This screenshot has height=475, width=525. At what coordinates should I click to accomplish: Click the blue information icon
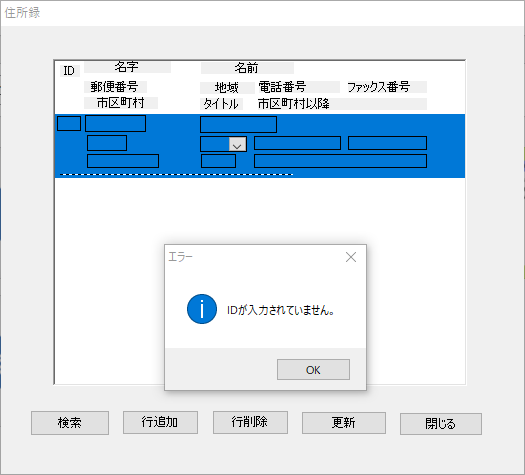click(x=202, y=309)
